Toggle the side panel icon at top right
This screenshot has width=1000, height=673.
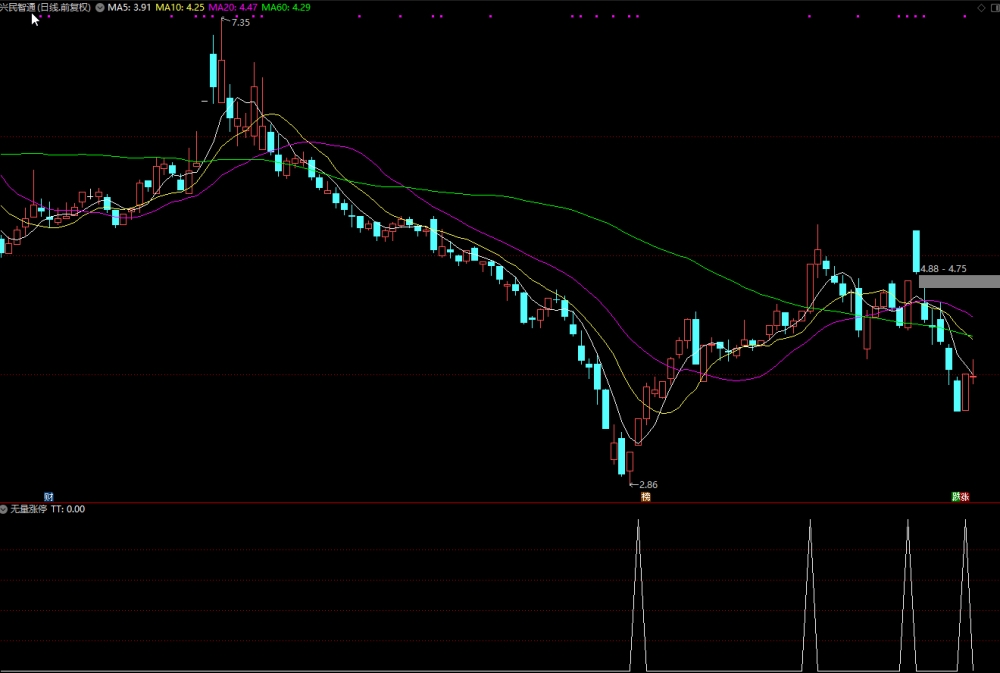[995, 8]
